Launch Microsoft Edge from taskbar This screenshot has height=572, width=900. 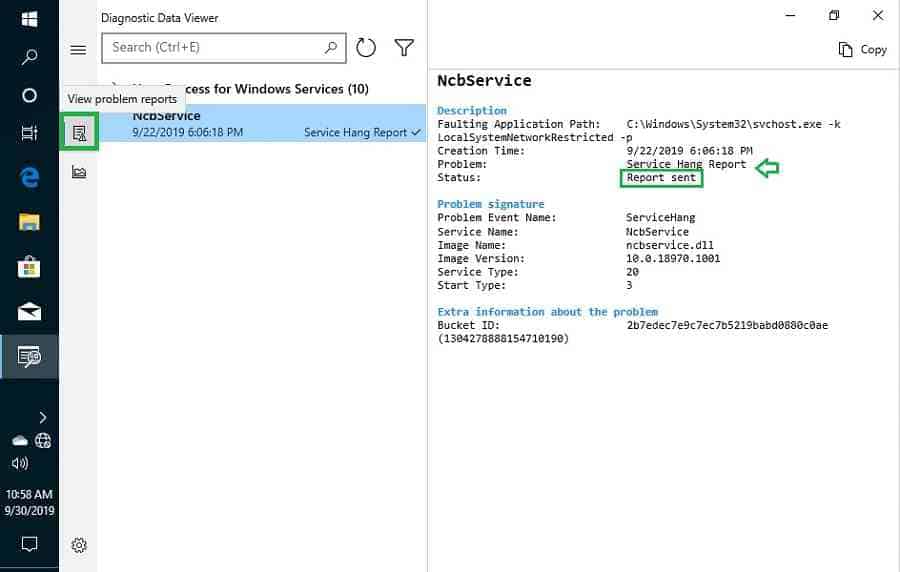point(29,177)
